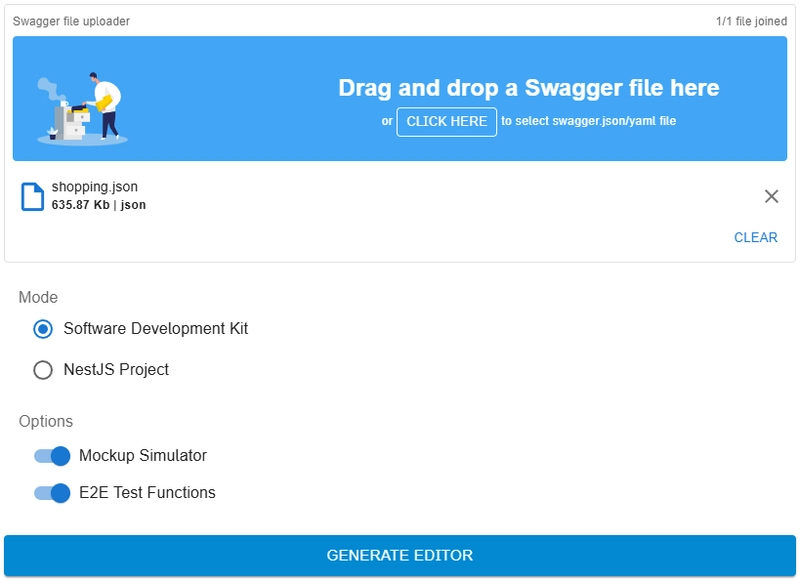Click the "635.87 Kb | json" file size text

(x=99, y=205)
